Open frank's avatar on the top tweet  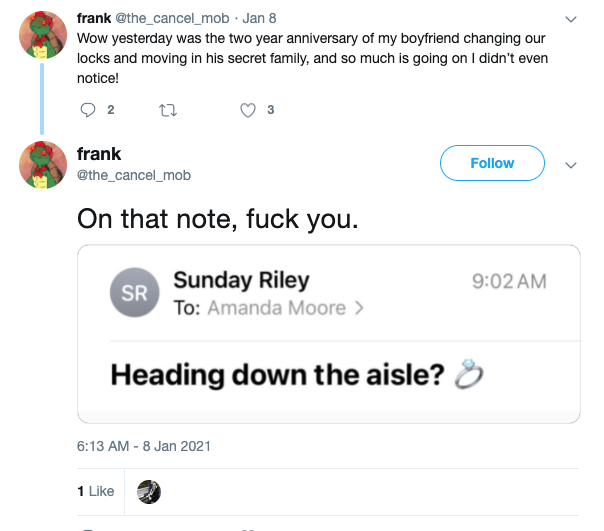pyautogui.click(x=44, y=35)
